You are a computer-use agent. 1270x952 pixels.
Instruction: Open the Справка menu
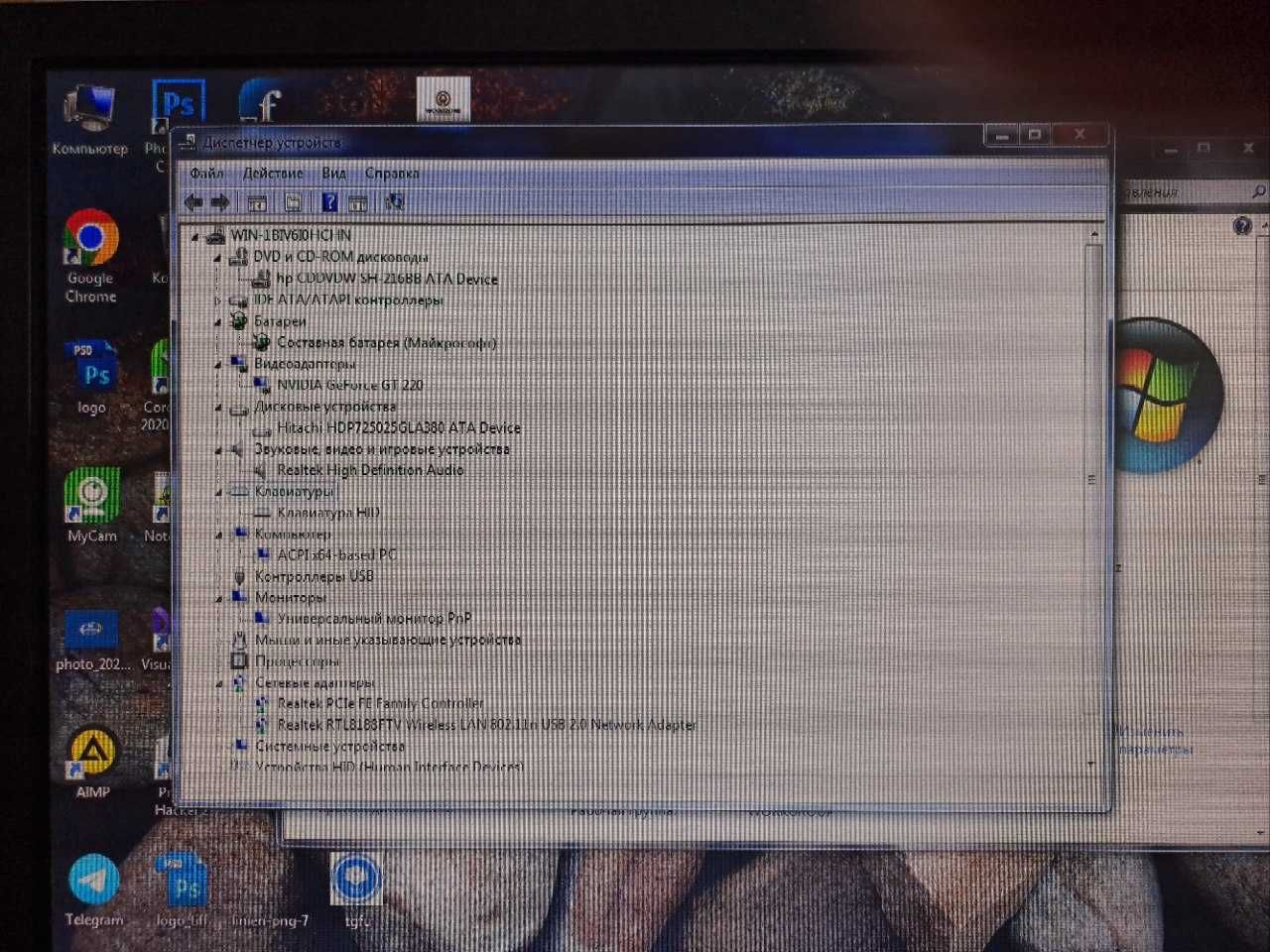click(x=392, y=173)
